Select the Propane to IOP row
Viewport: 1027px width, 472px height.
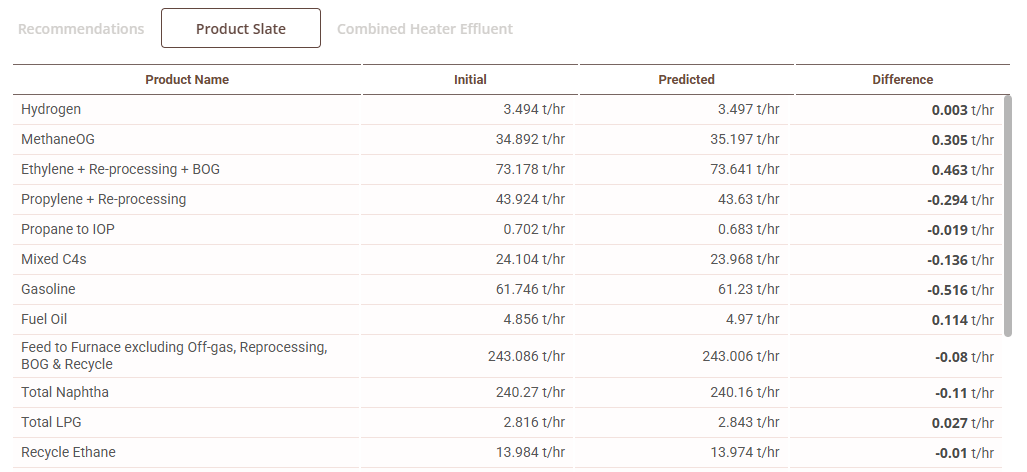(x=68, y=229)
